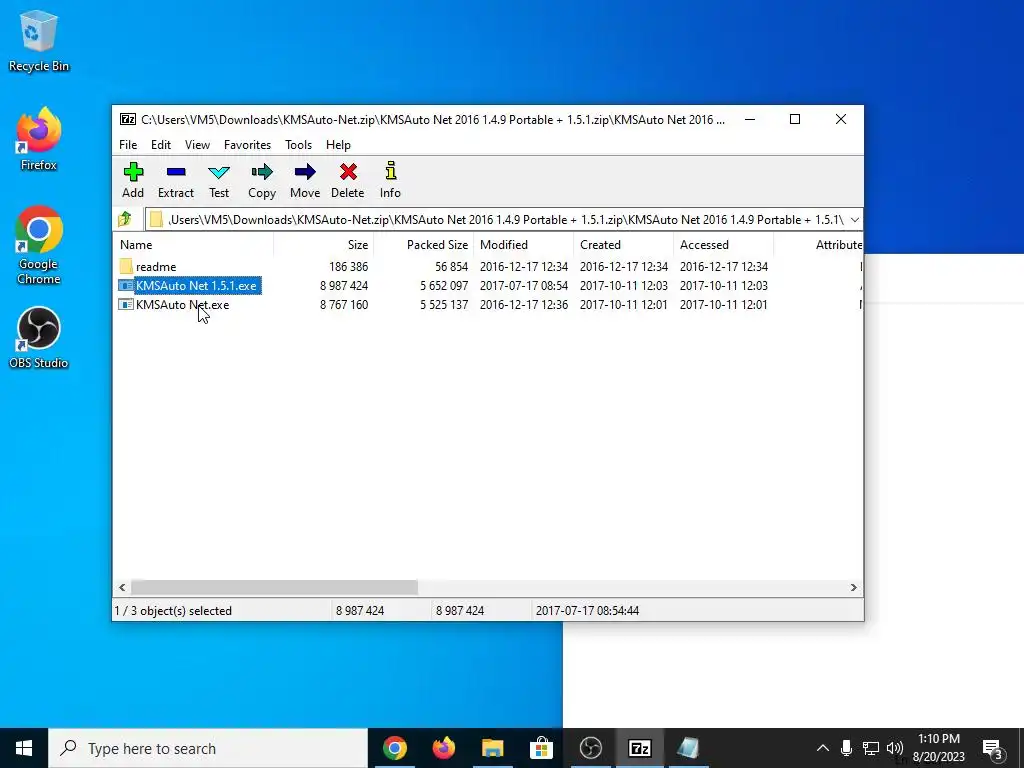Open Microsoft Store from the taskbar
1024x768 pixels.
tap(541, 748)
